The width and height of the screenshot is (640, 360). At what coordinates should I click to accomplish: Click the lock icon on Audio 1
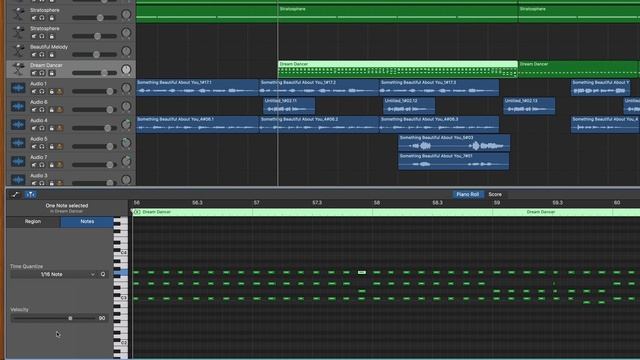pyautogui.click(x=52, y=91)
